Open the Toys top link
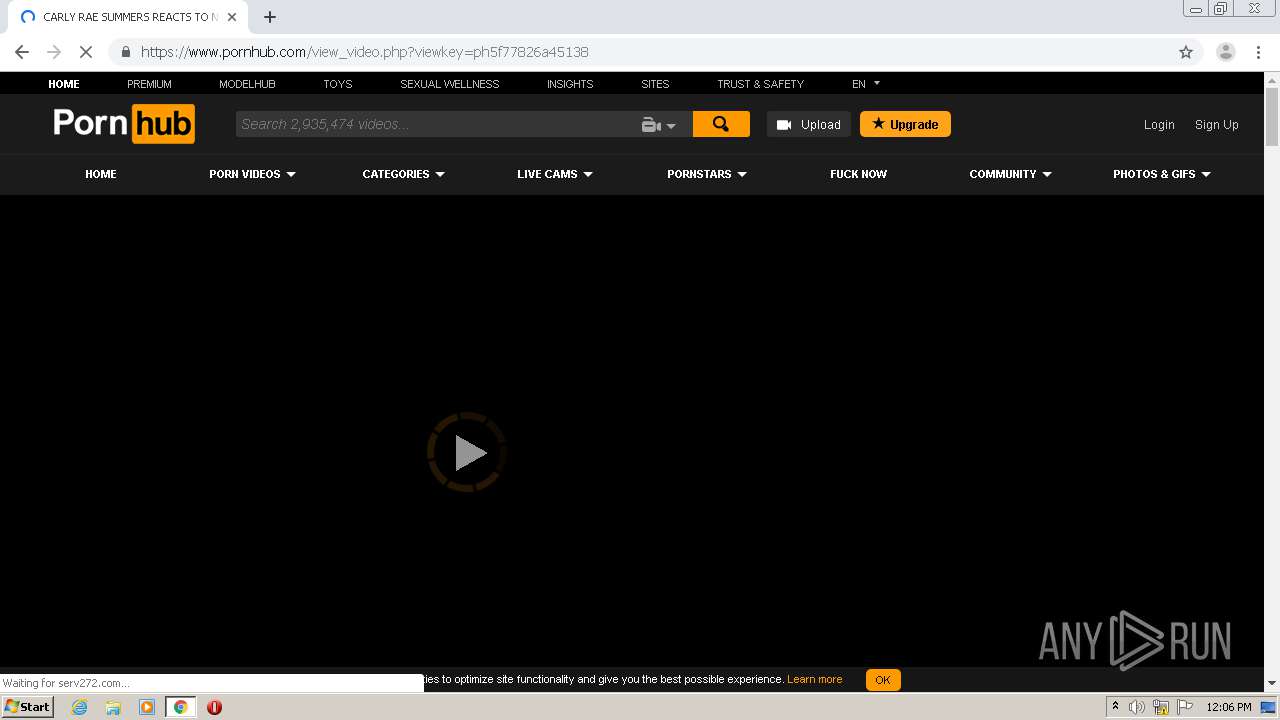Viewport: 1280px width, 720px height. (x=338, y=84)
